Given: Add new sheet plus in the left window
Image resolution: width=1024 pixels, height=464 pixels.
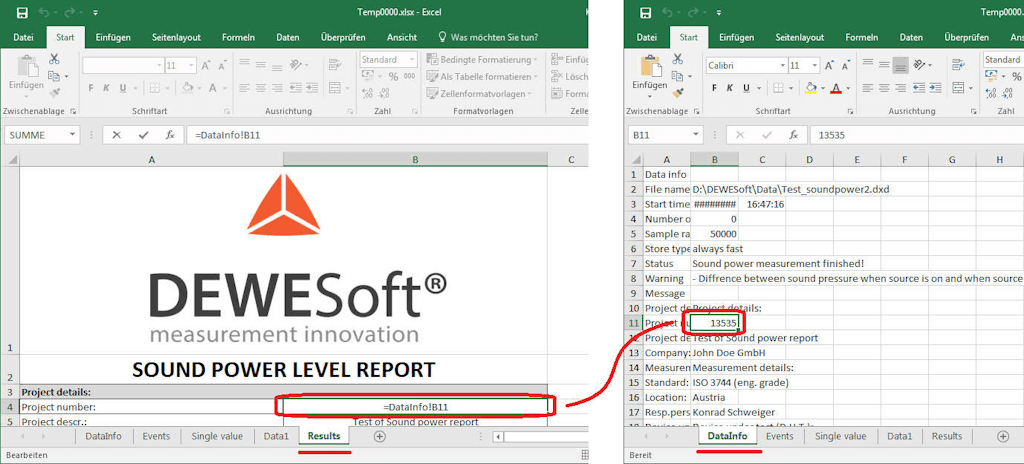Looking at the screenshot, I should click(x=379, y=437).
